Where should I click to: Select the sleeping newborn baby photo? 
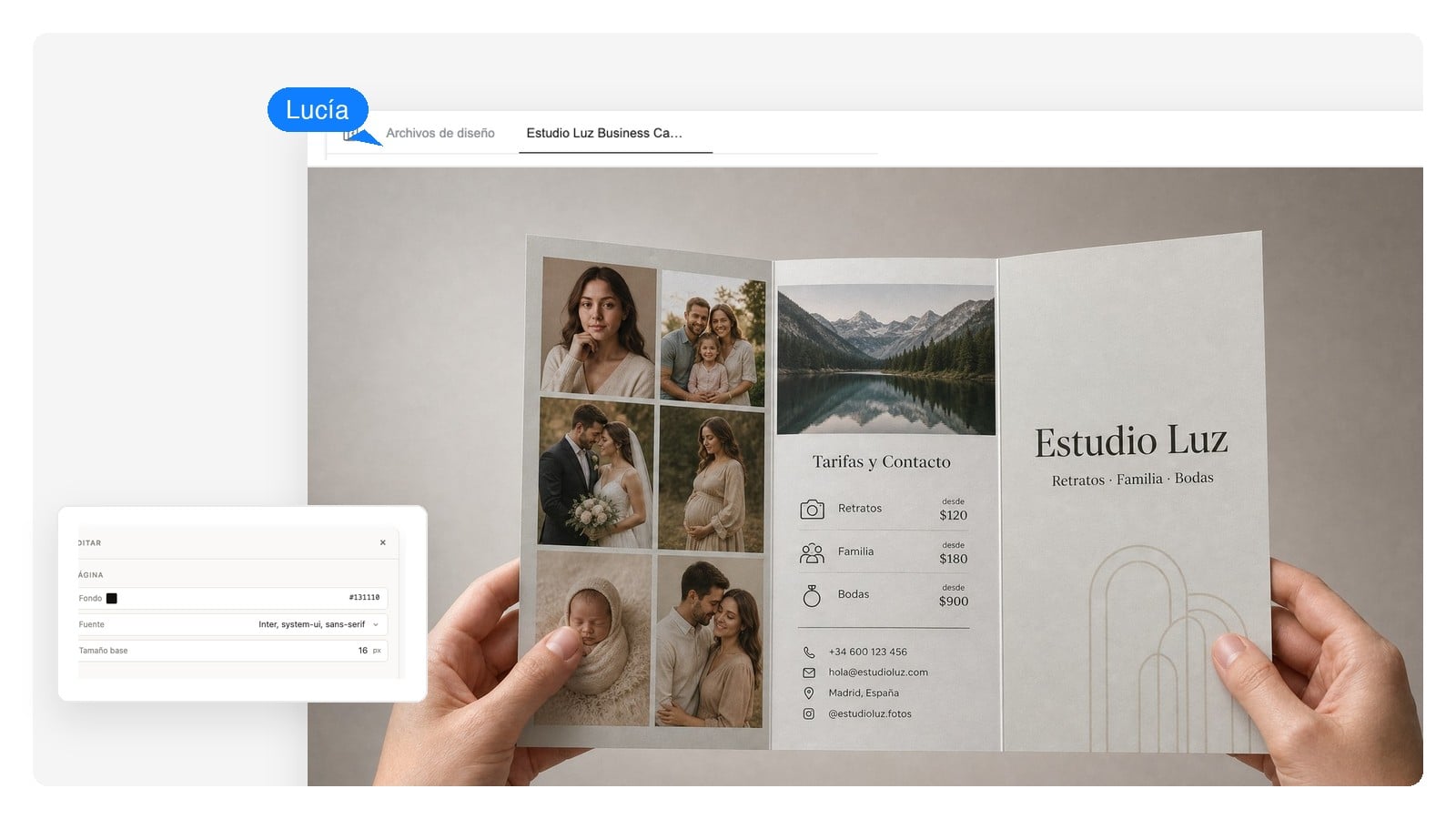tap(593, 638)
